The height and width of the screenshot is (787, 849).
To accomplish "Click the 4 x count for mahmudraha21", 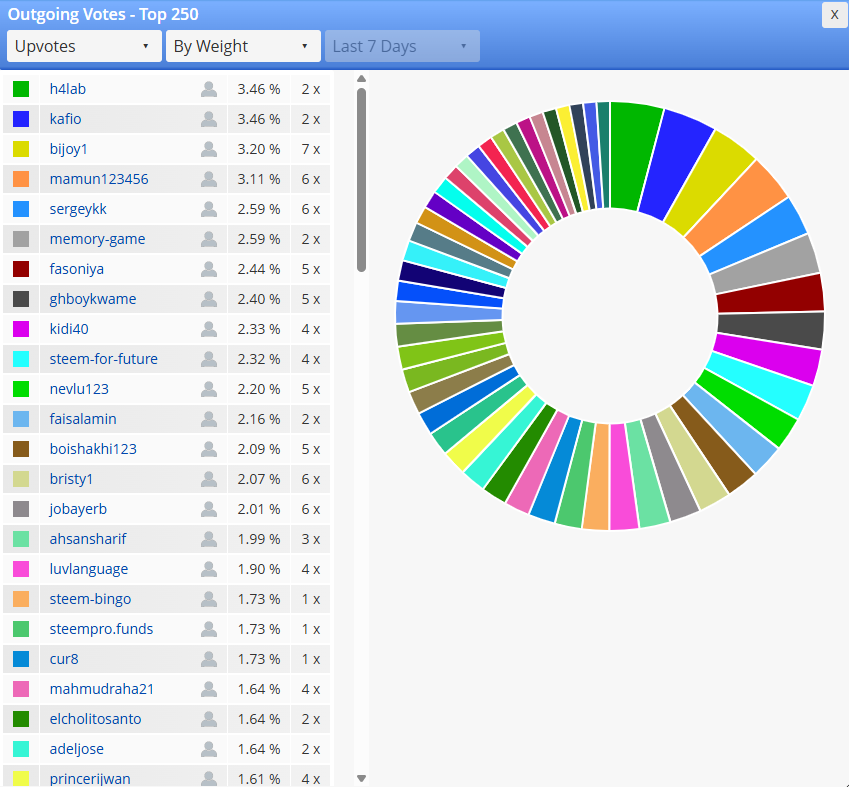I will [x=311, y=689].
